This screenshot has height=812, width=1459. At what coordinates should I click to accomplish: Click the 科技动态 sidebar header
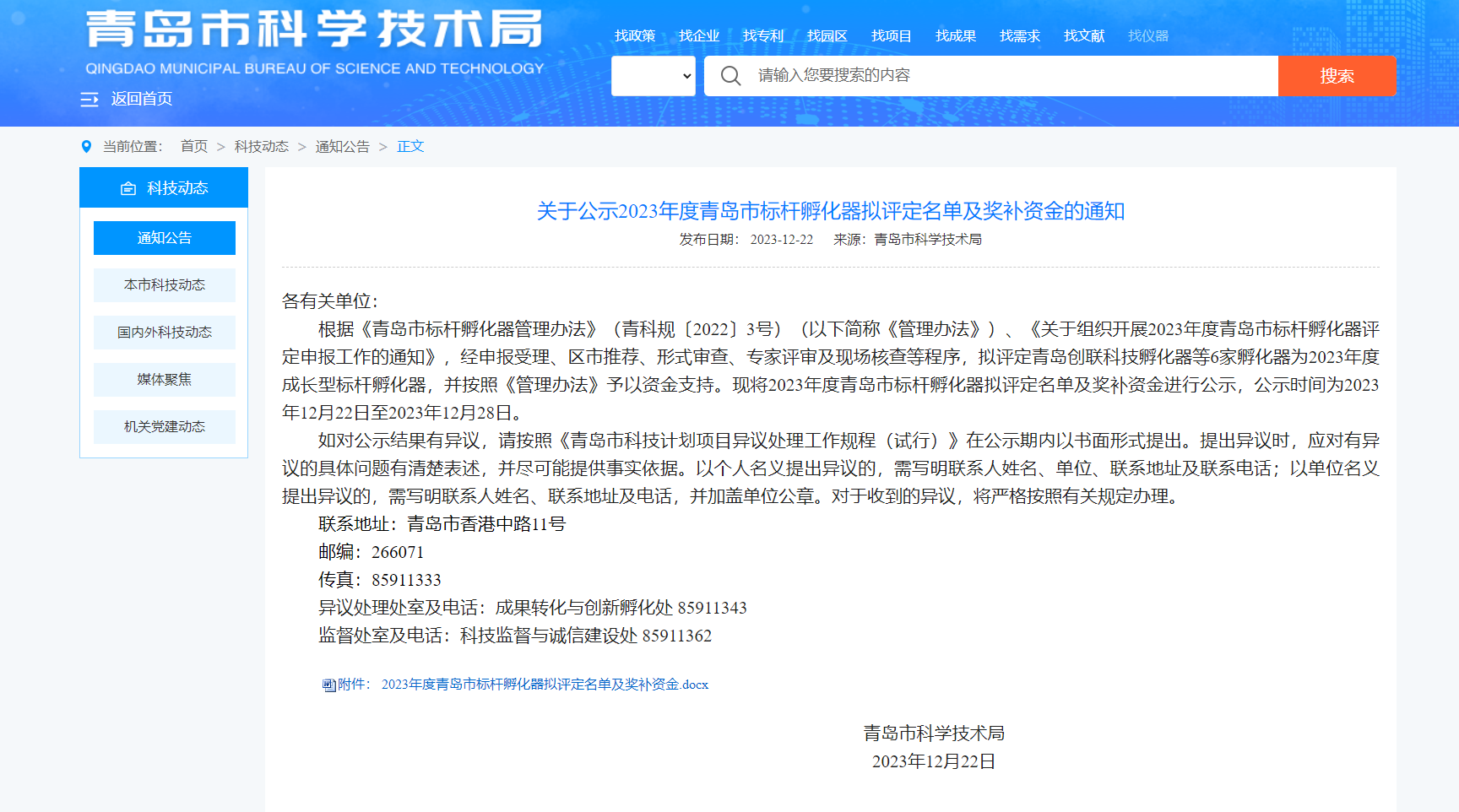[164, 187]
